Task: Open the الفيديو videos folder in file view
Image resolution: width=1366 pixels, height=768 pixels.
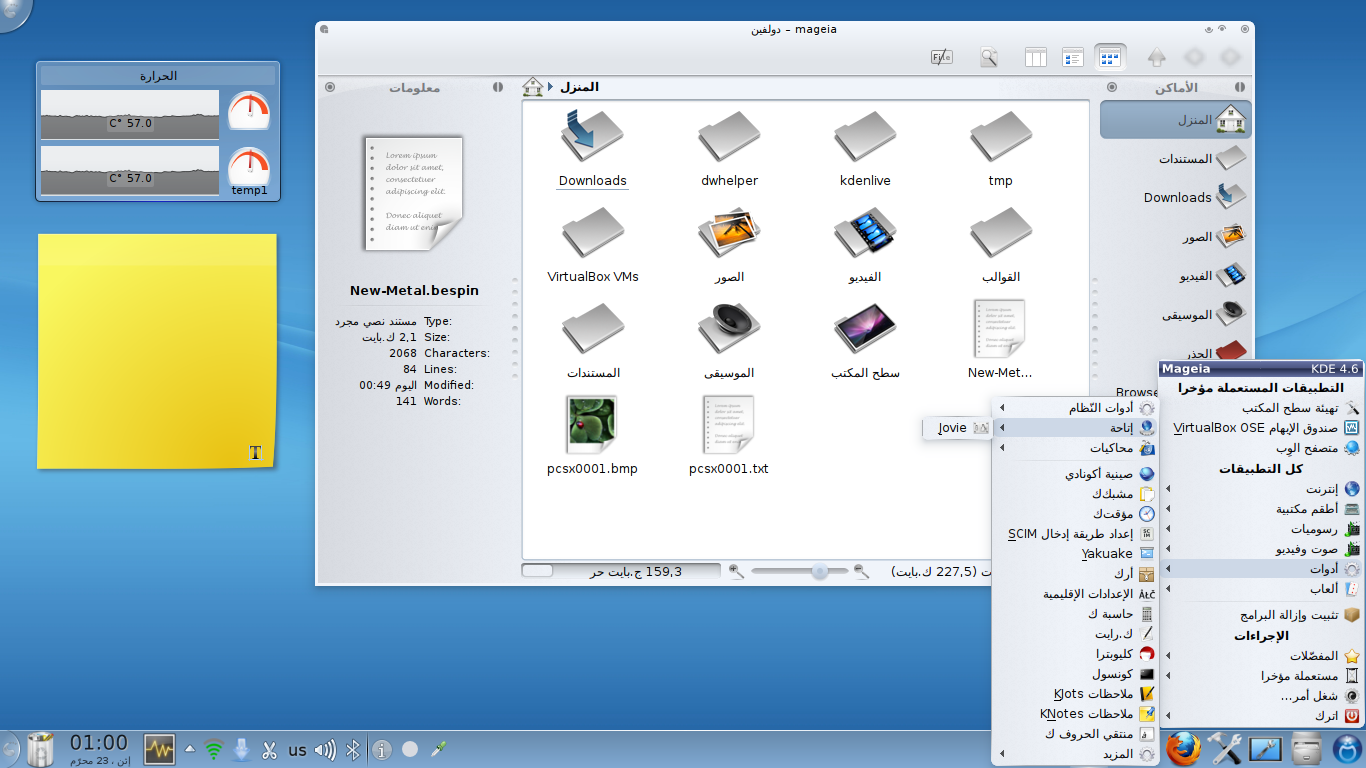Action: coord(865,245)
